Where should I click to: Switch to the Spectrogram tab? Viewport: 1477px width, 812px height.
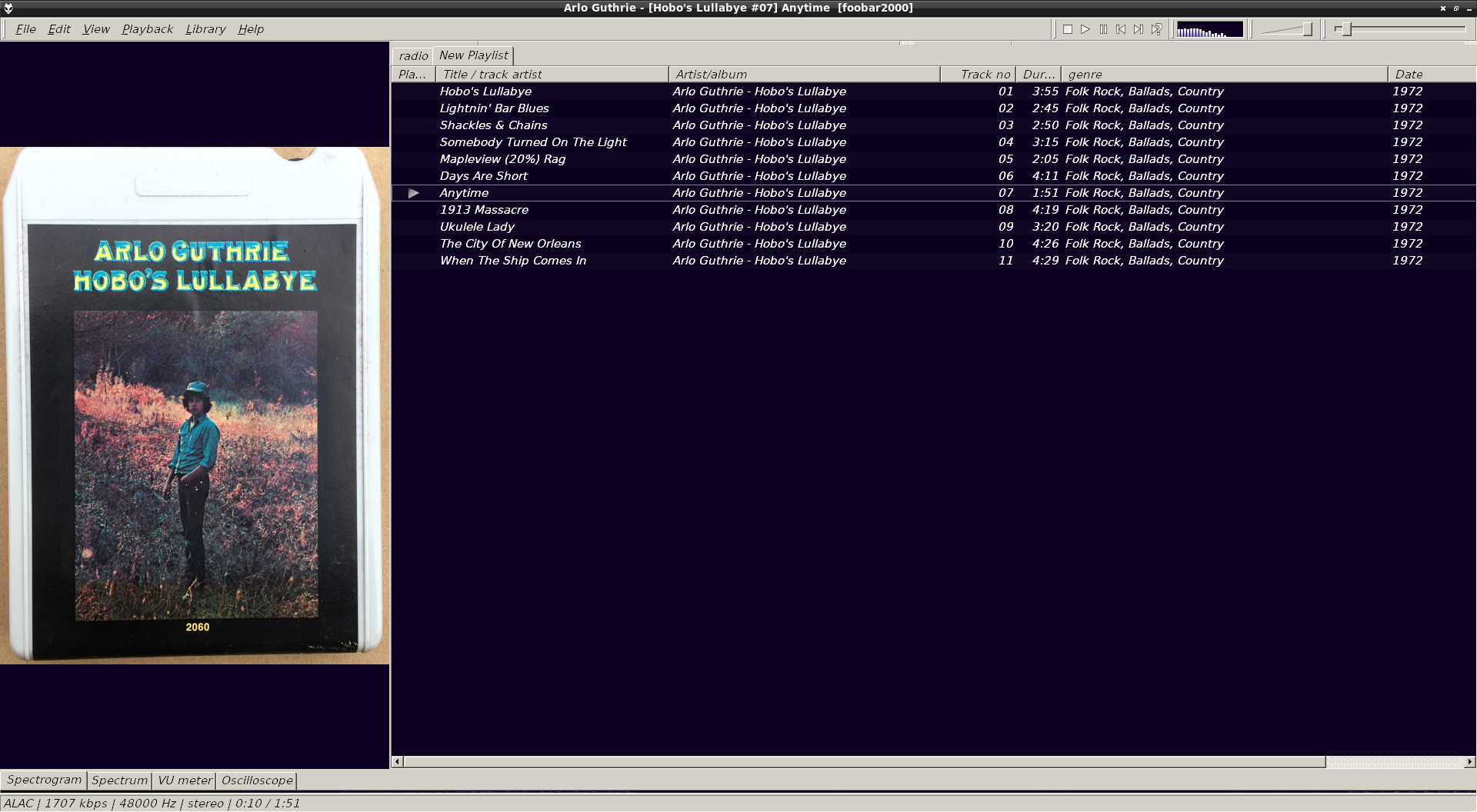point(44,780)
